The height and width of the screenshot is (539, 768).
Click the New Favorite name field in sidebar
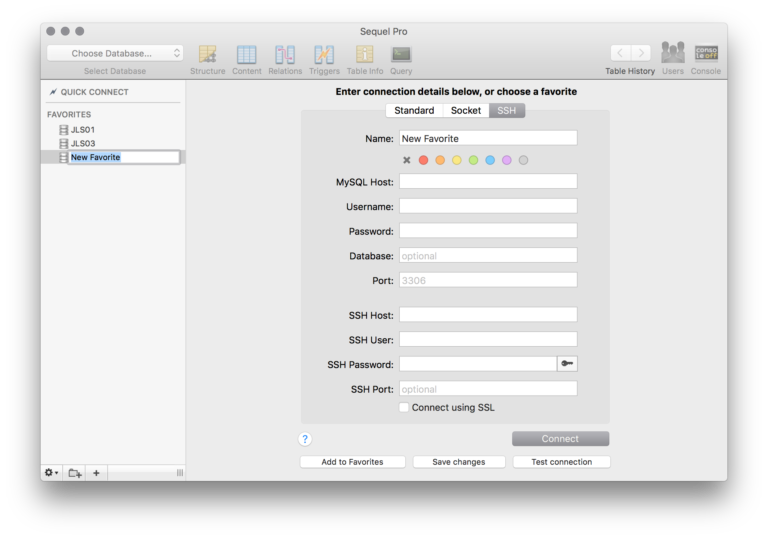[x=124, y=157]
